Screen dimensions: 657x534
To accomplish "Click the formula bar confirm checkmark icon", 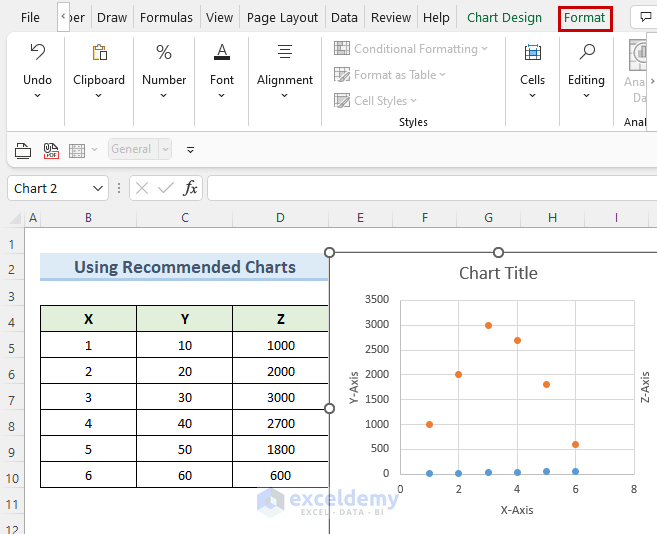I will pyautogui.click(x=166, y=188).
